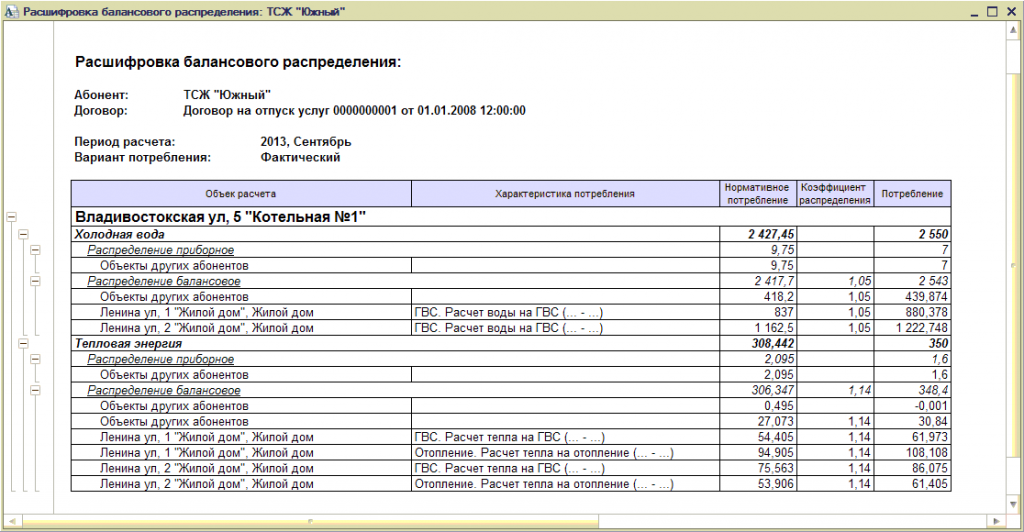
Task: Click the normative value 1 162,5 cell
Action: [x=758, y=328]
